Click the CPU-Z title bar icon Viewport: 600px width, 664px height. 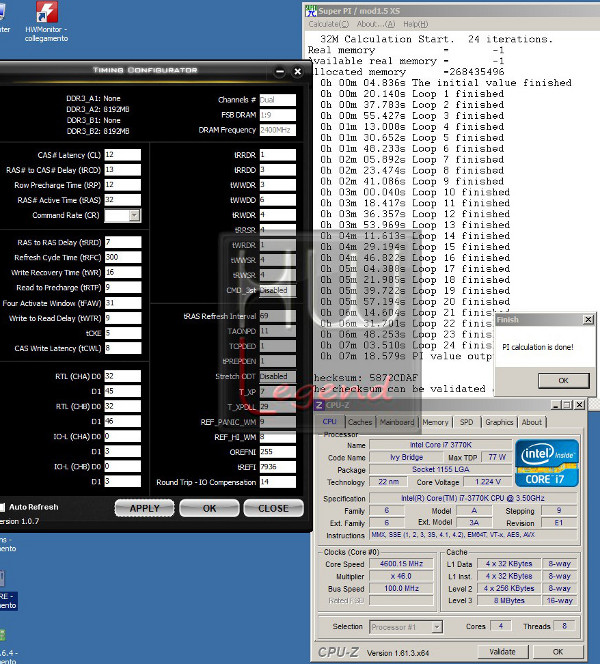click(319, 405)
